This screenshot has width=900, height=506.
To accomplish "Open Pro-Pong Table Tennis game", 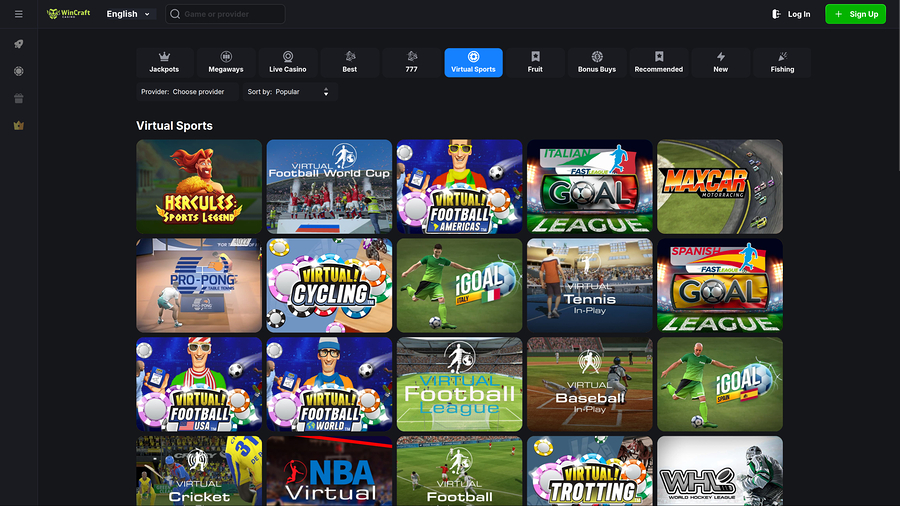I will 199,286.
